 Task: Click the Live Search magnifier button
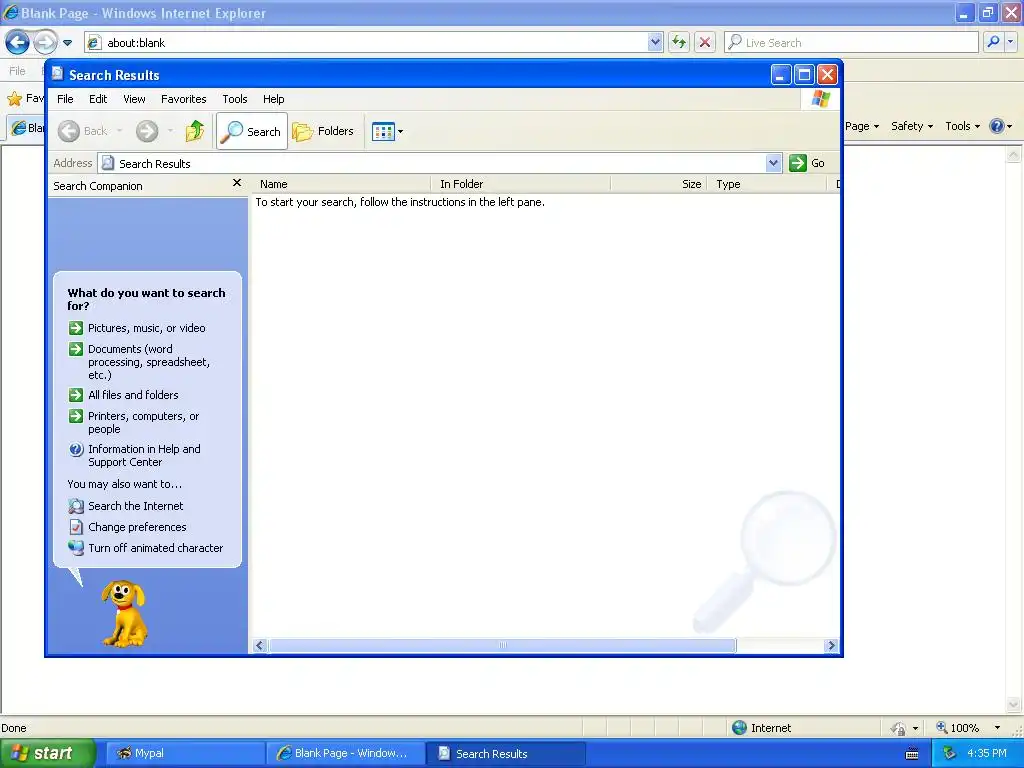[x=993, y=42]
